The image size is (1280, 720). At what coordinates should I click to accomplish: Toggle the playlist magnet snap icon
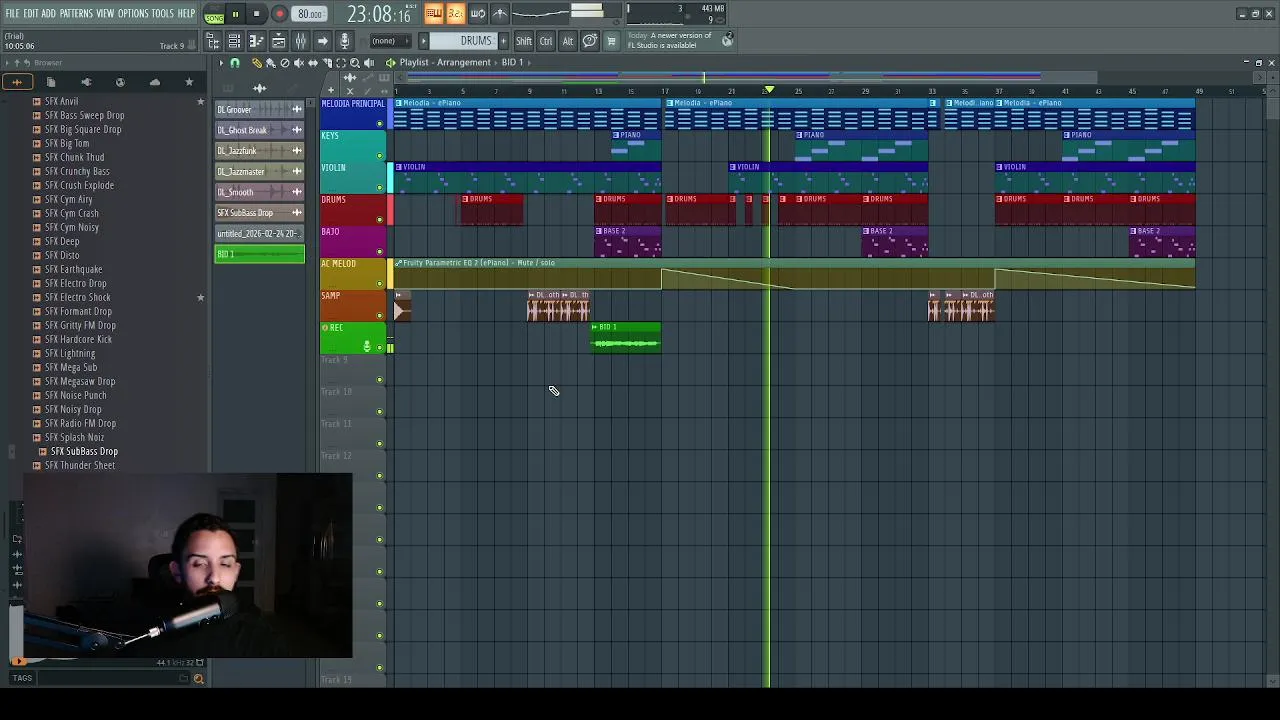click(x=235, y=63)
